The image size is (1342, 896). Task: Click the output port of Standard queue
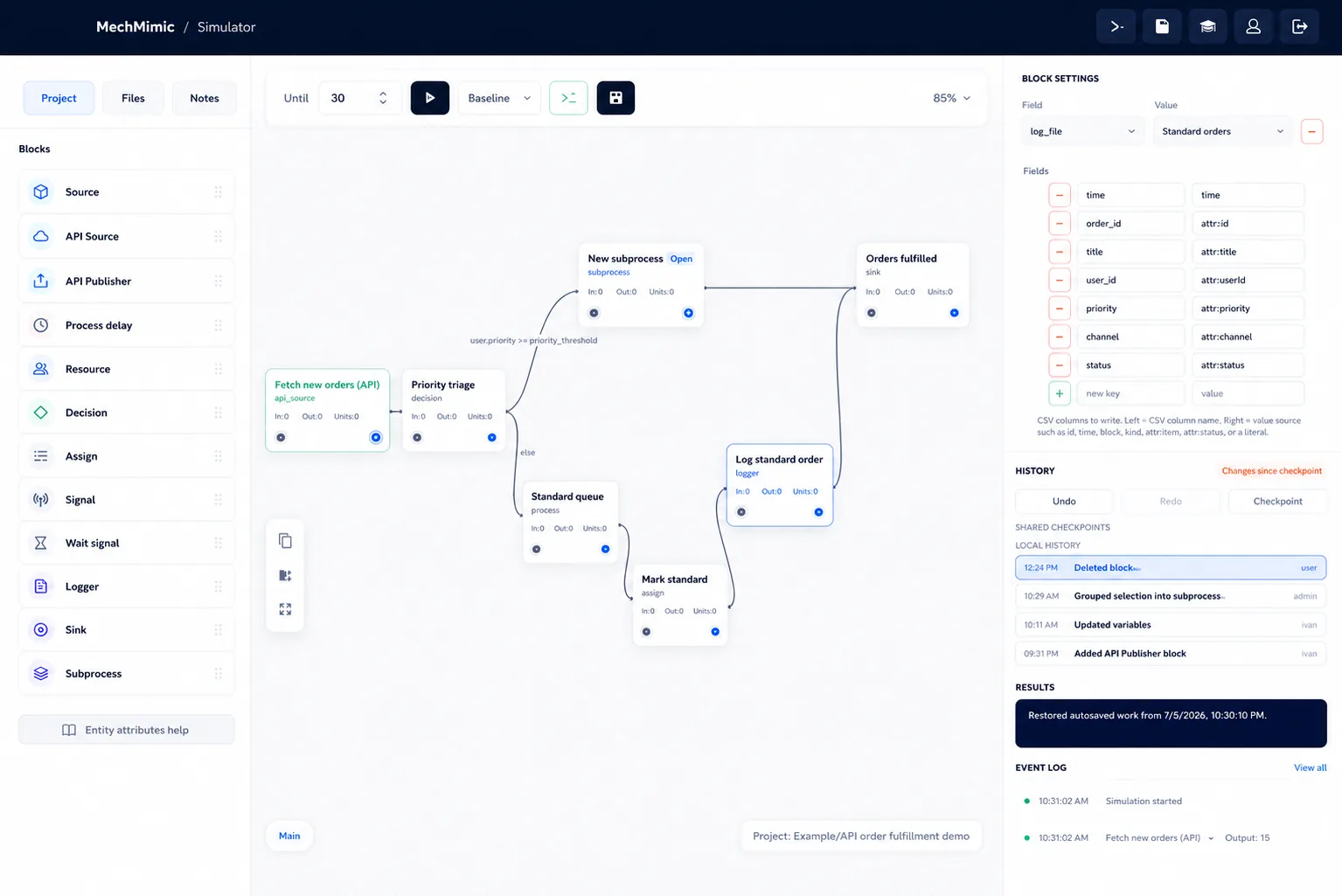coord(605,549)
